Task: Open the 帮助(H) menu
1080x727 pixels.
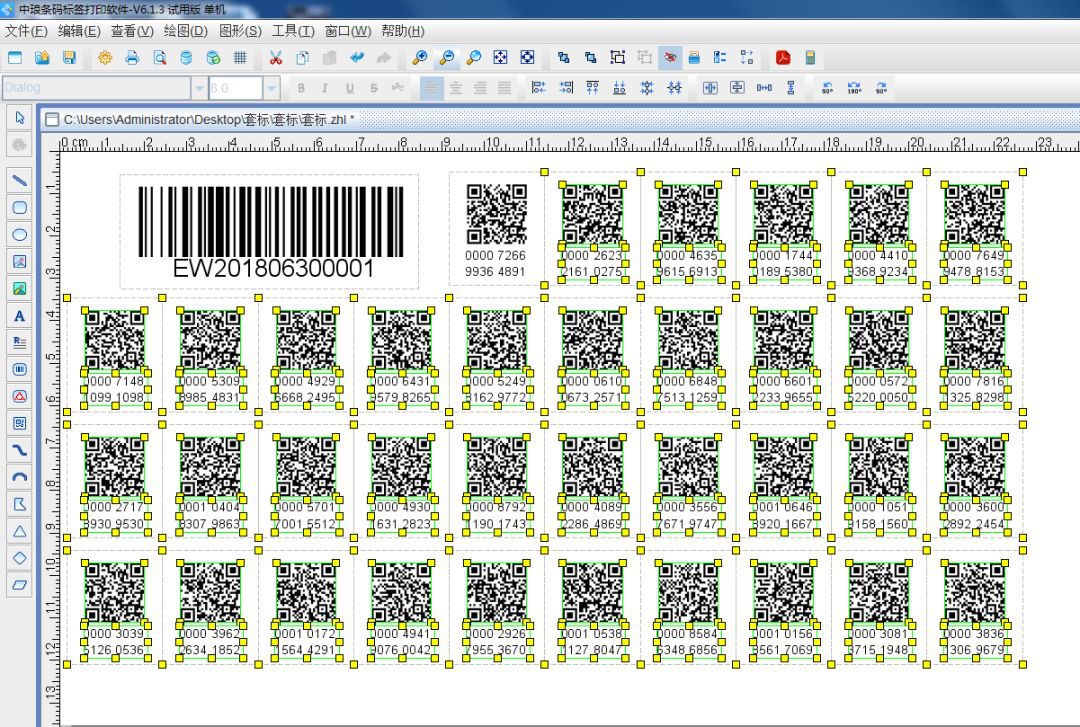Action: coord(402,31)
